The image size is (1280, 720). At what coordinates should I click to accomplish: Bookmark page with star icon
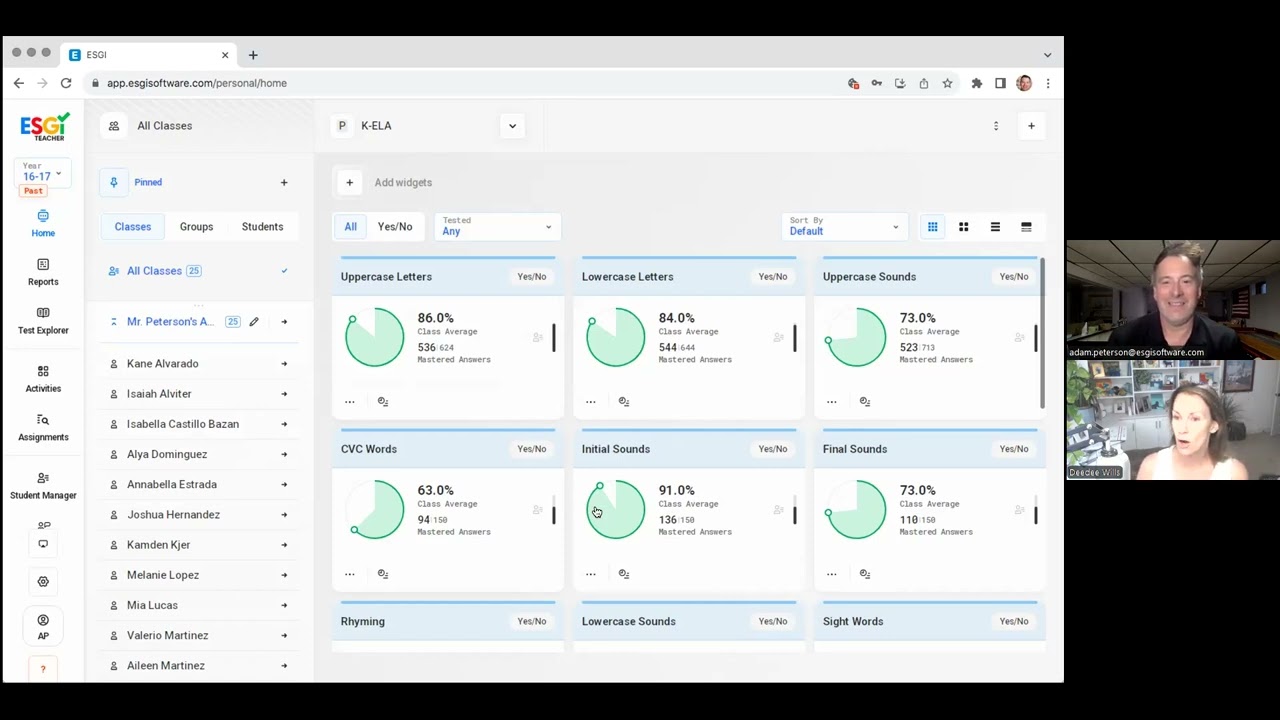[947, 83]
